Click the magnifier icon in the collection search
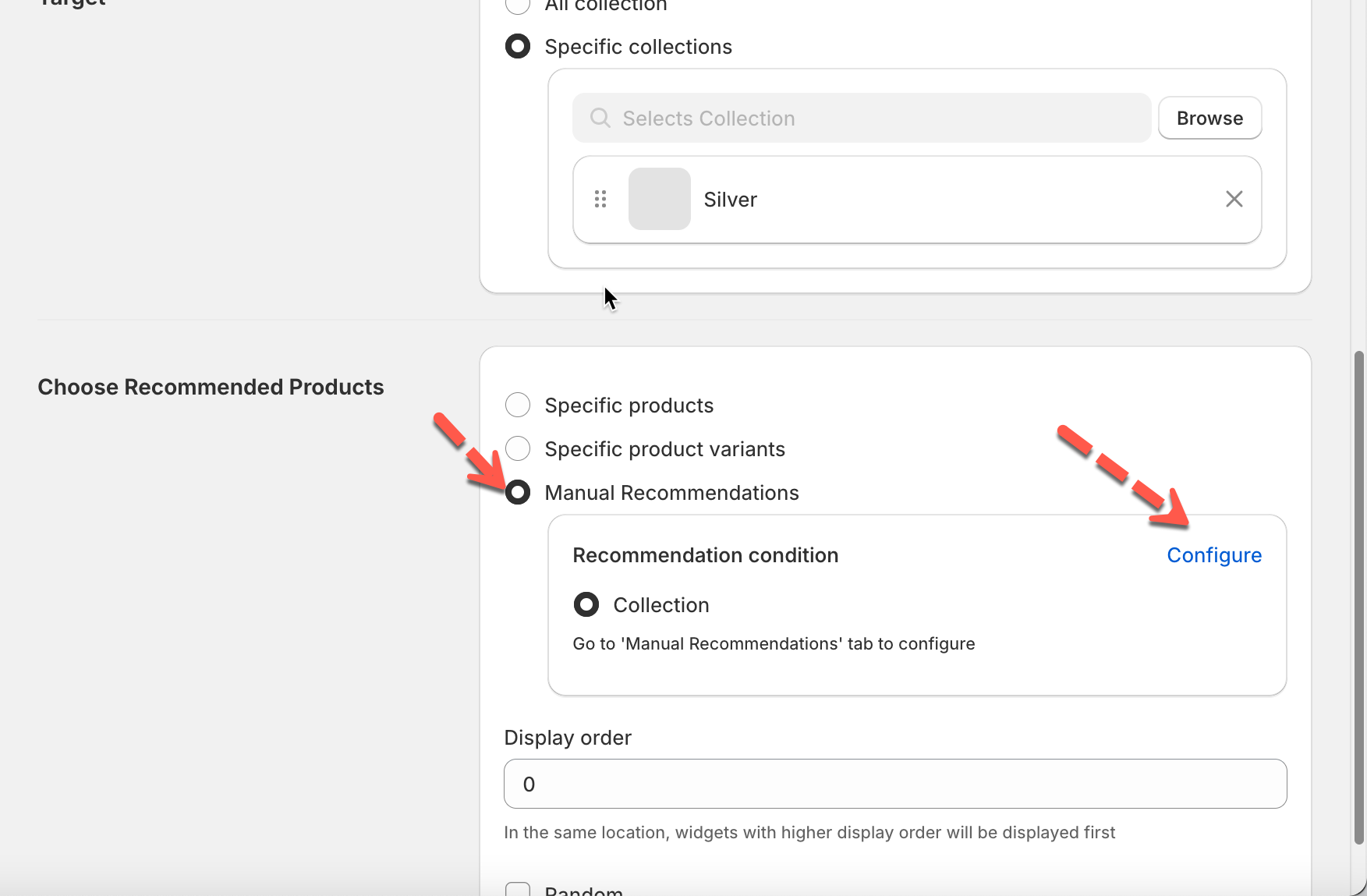 click(x=600, y=118)
